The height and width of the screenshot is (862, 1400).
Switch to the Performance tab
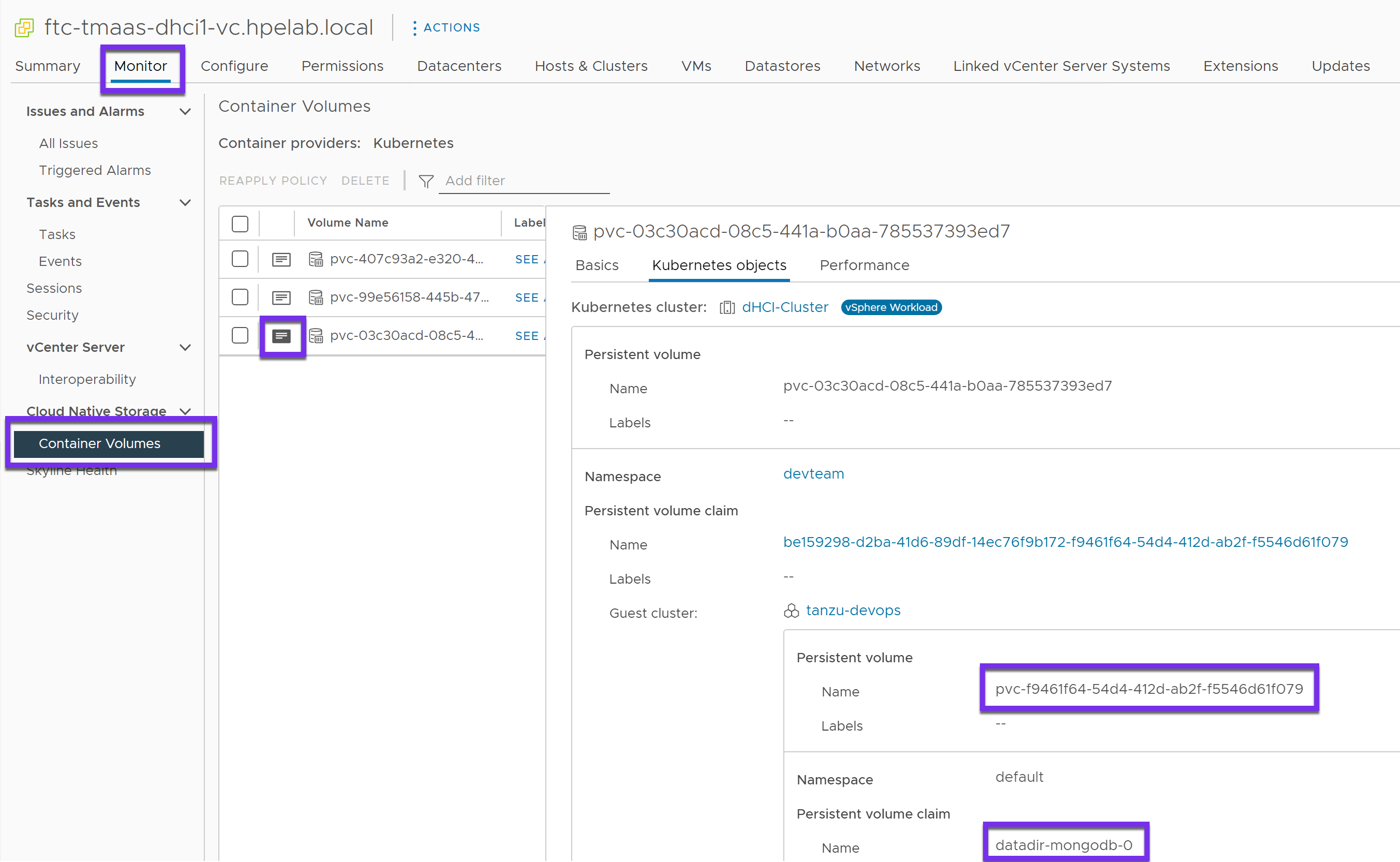click(864, 265)
